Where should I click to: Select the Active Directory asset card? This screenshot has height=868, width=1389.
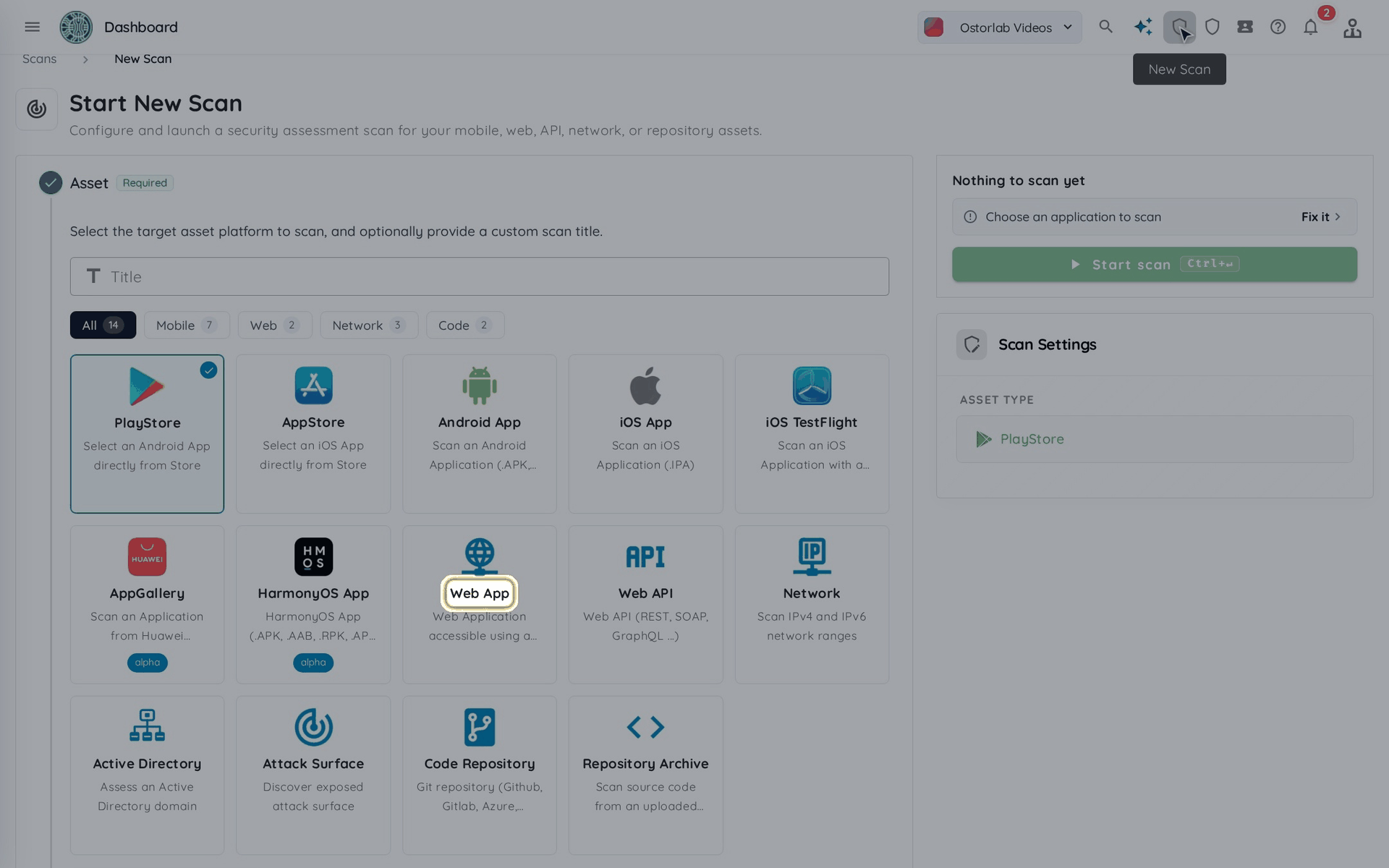coord(147,775)
